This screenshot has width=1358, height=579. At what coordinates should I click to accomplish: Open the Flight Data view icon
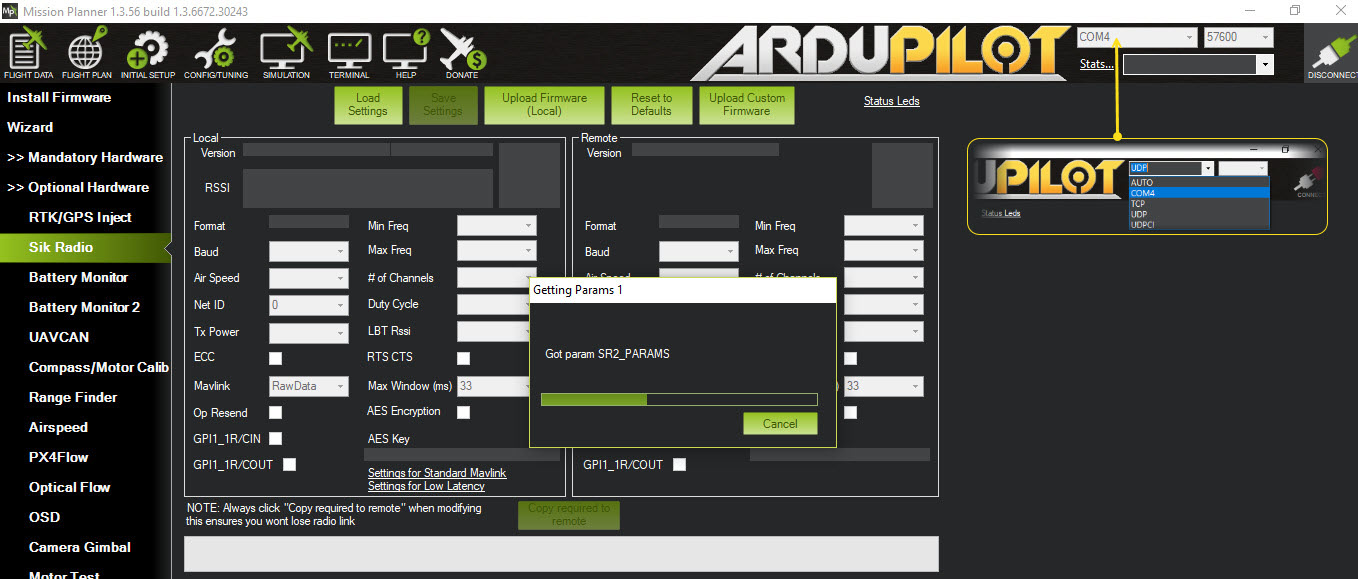pos(29,53)
